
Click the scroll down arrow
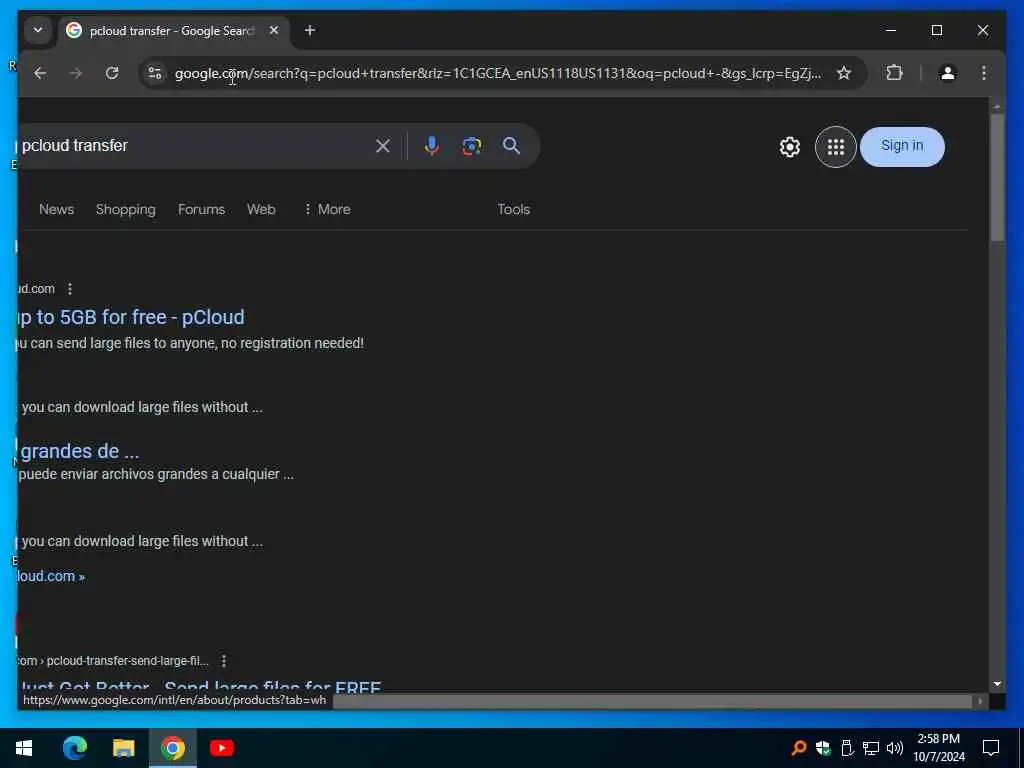click(997, 684)
